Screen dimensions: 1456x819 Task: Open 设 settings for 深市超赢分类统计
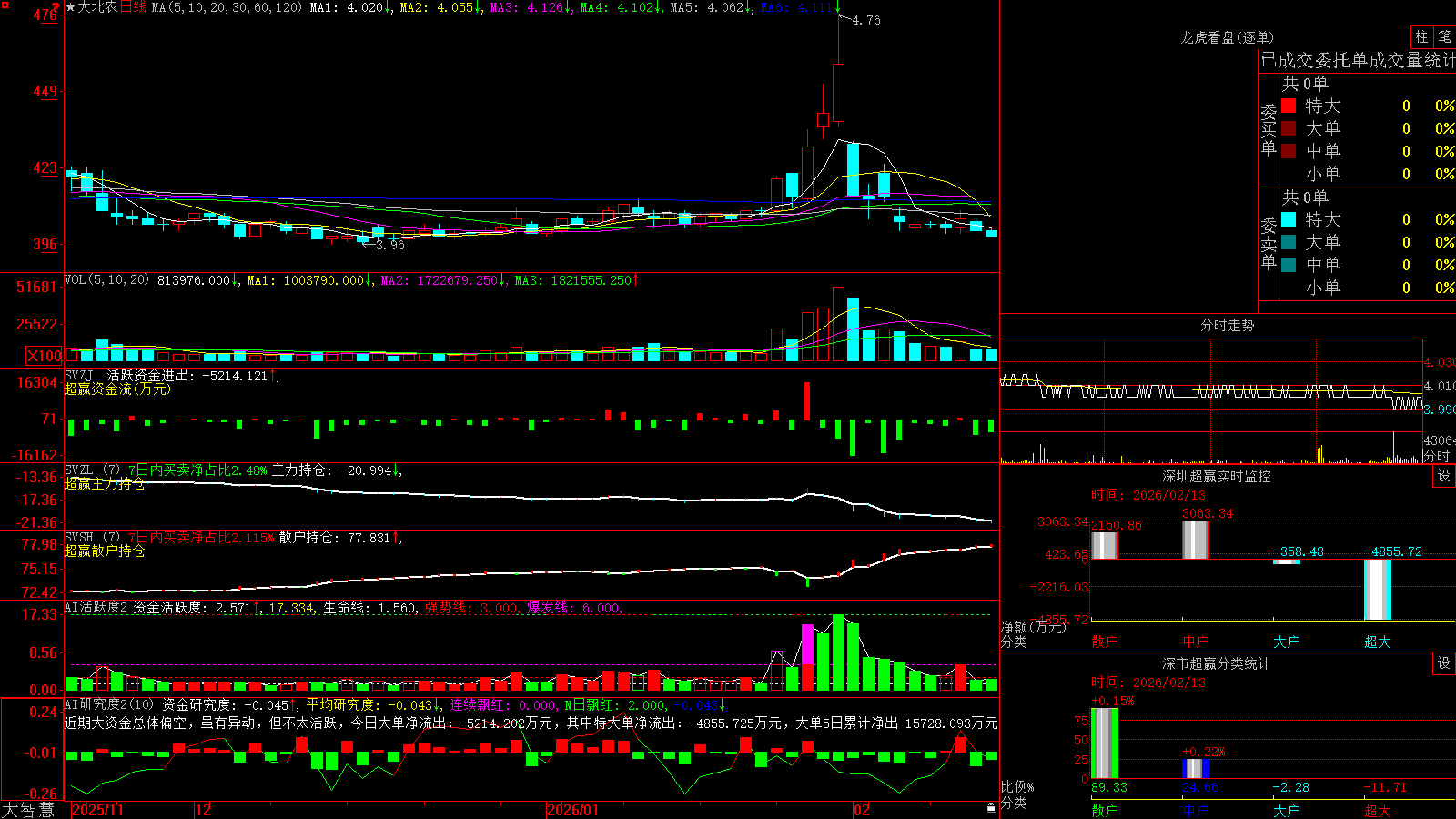[1443, 663]
